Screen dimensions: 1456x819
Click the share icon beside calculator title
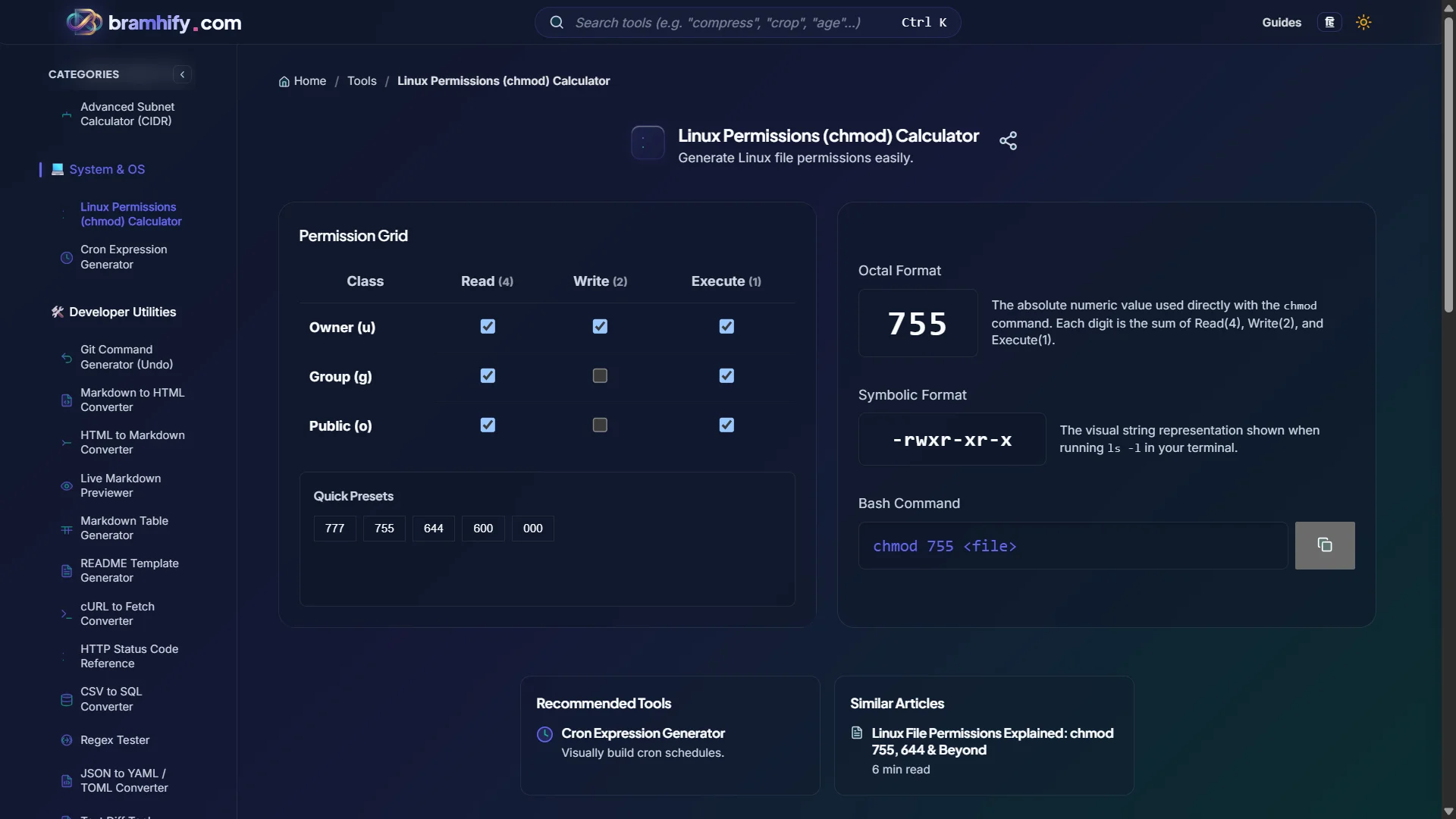coord(1008,140)
